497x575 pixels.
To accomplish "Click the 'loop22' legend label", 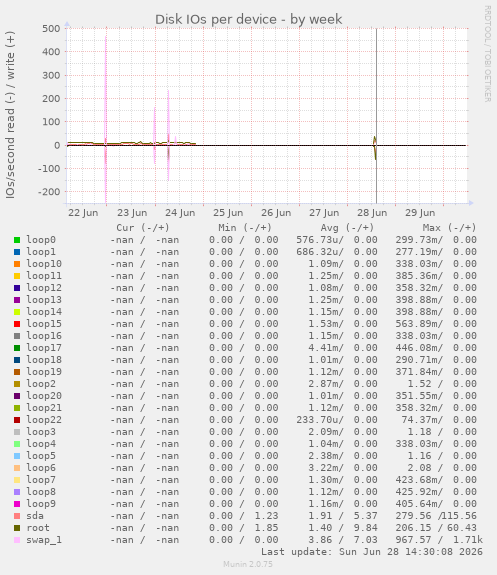I will click(44, 420).
